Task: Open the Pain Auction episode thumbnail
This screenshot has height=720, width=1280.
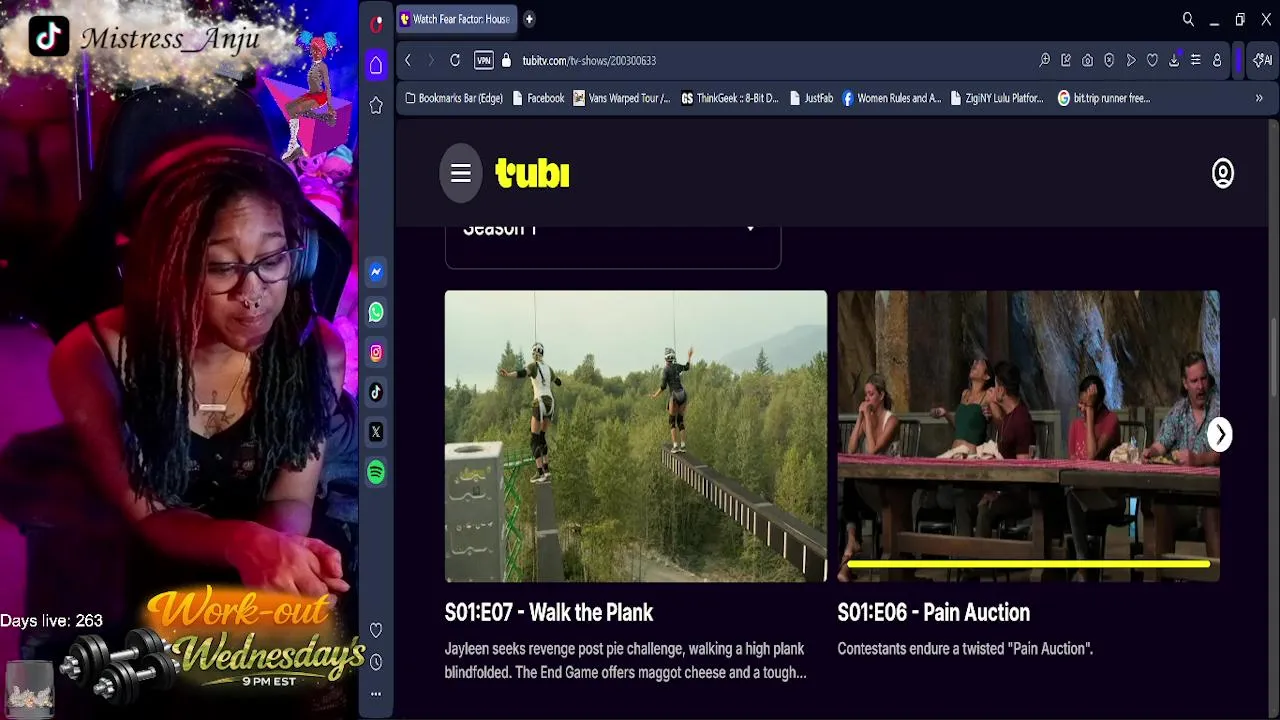Action: [1028, 436]
